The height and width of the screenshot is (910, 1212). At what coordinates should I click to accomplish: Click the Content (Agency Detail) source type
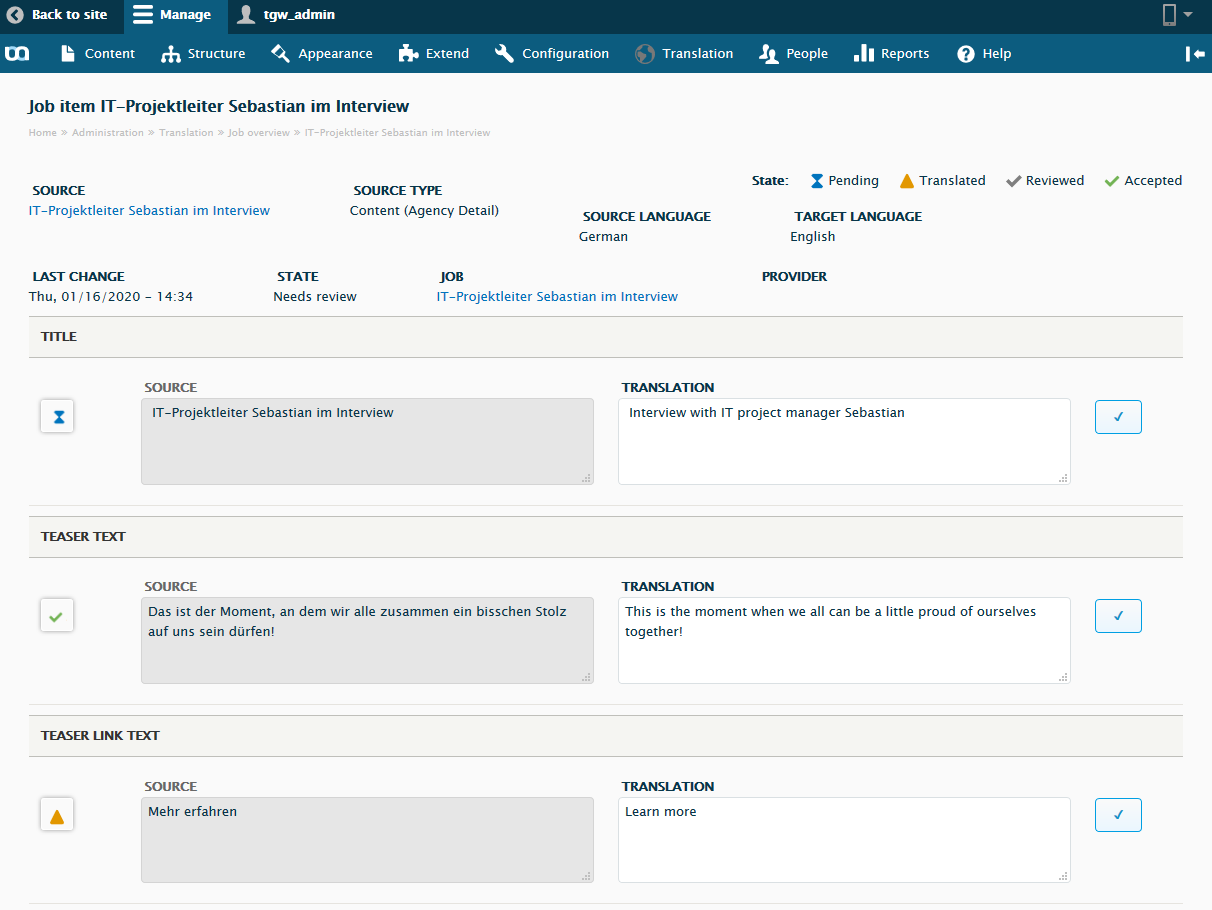point(424,211)
